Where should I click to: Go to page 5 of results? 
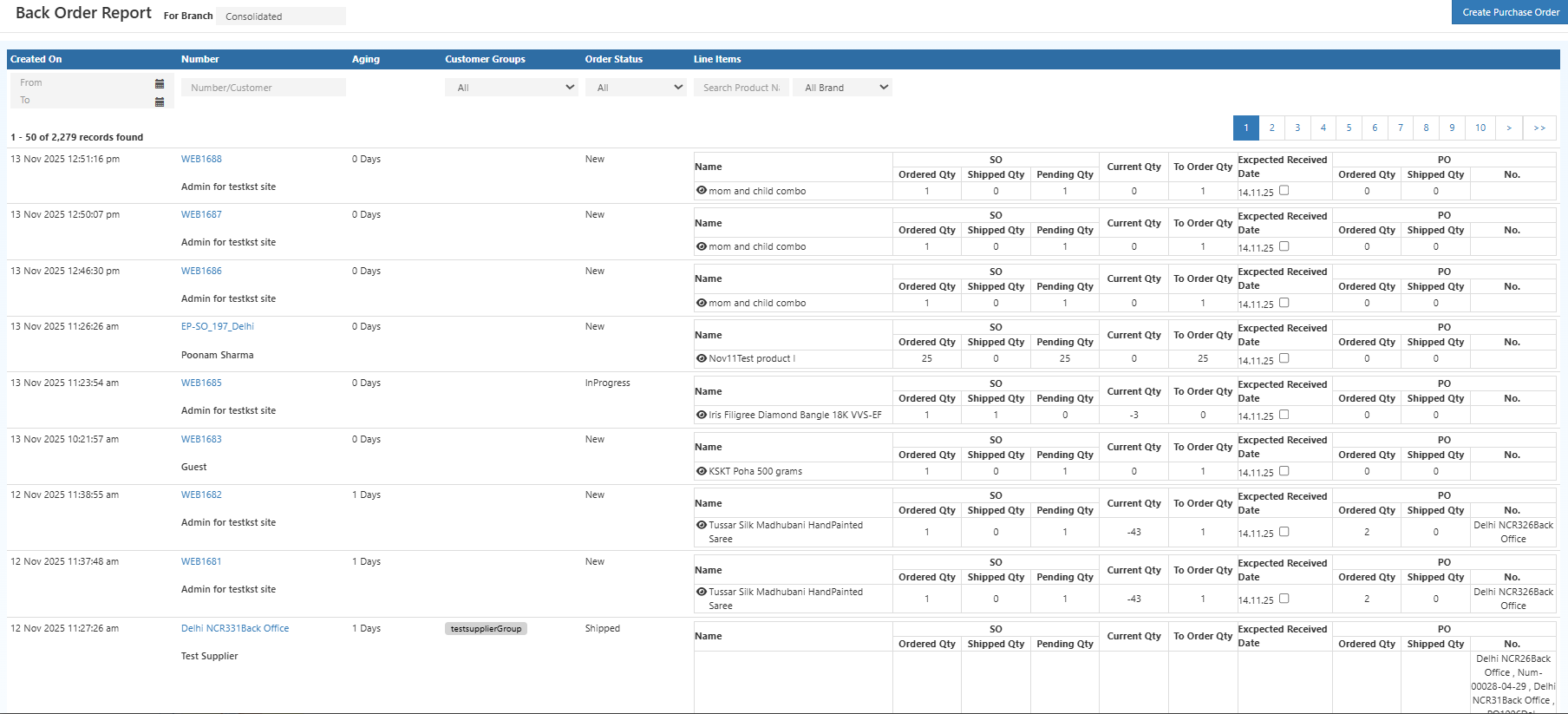pyautogui.click(x=1349, y=128)
